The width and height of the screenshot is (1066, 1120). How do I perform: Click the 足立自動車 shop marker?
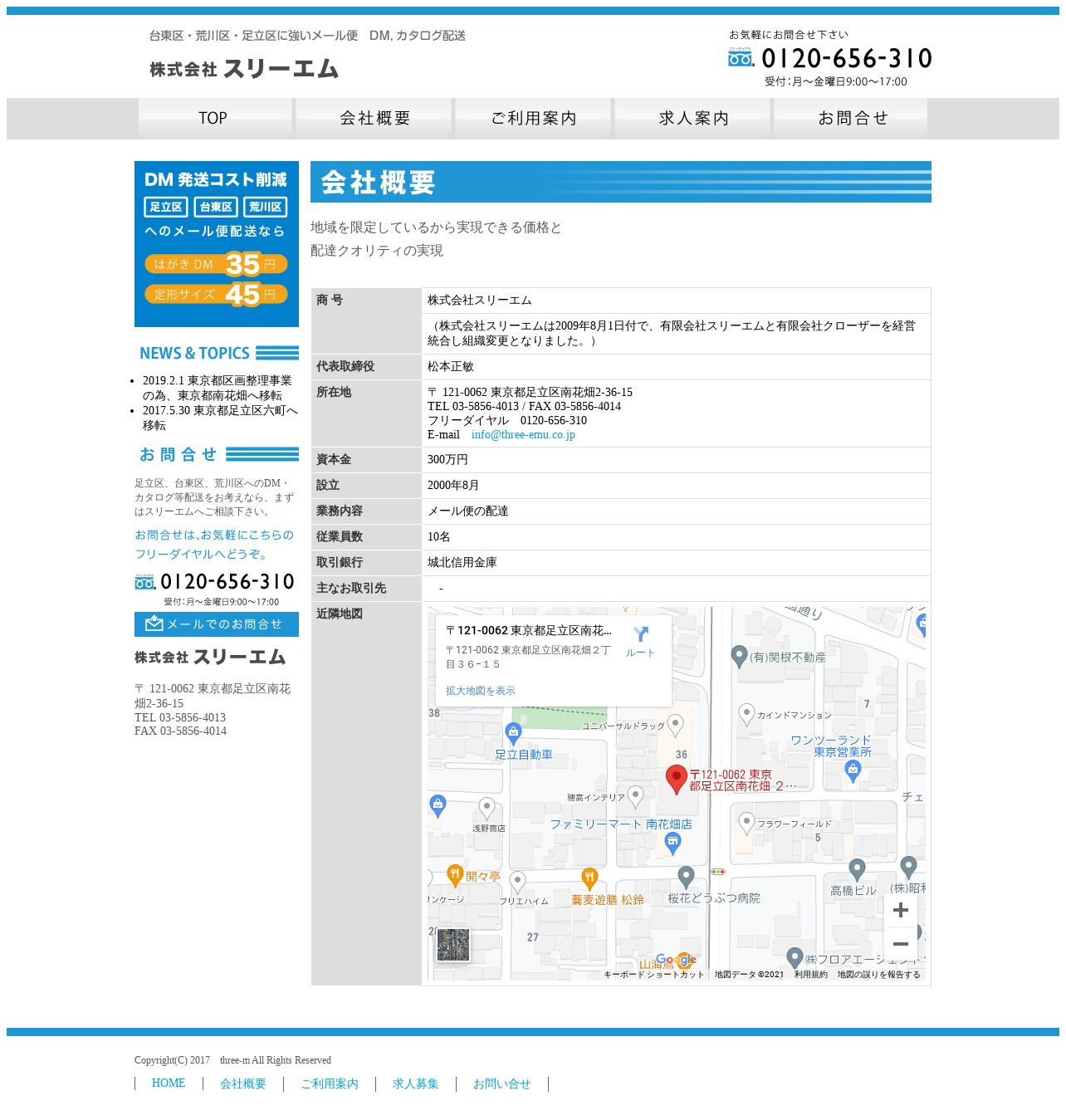tap(513, 734)
